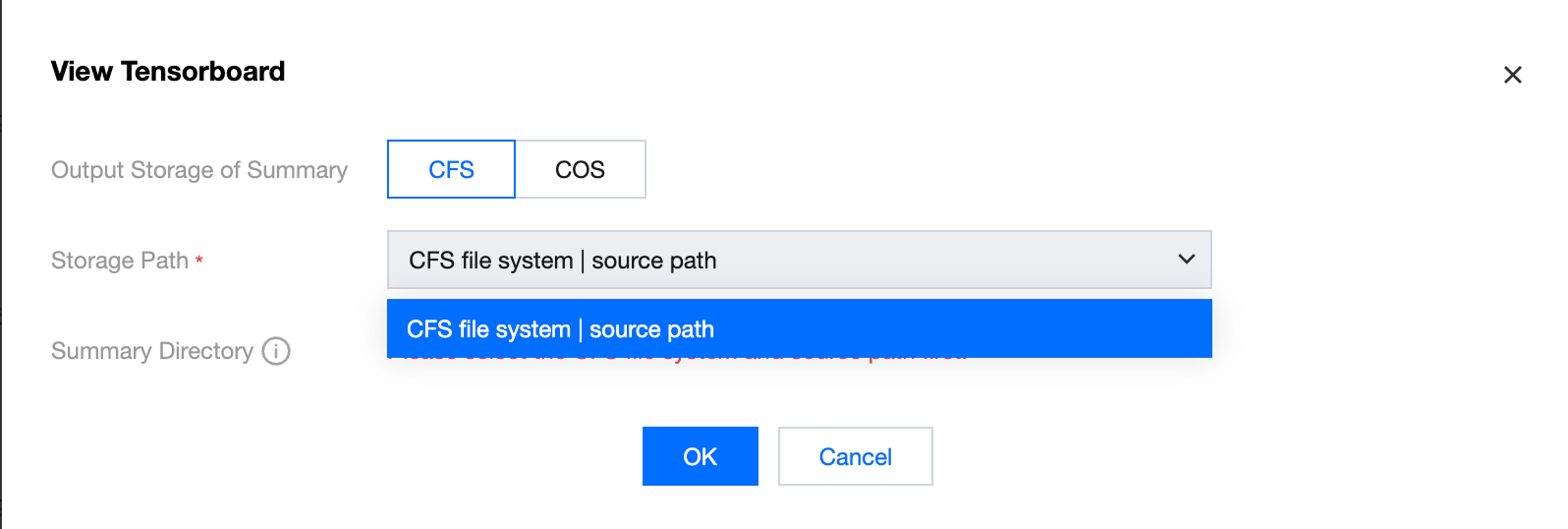Click the word 'Directory' beside the info icon

pos(206,351)
